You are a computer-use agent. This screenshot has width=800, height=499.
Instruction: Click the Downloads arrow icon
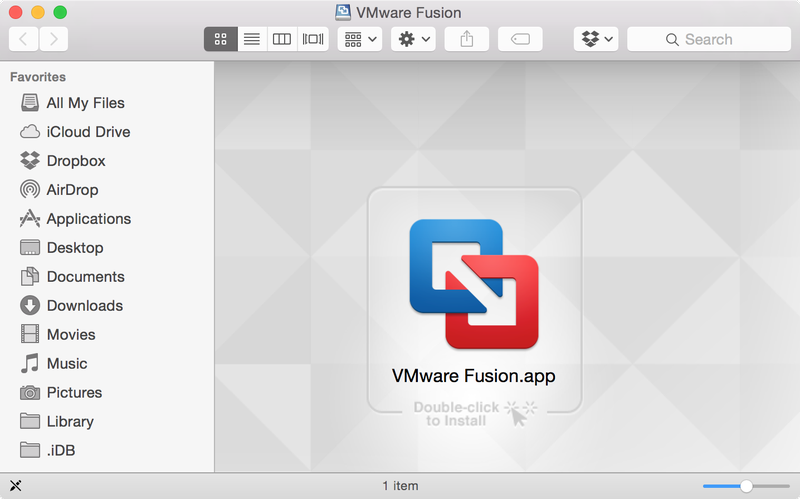pyautogui.click(x=30, y=306)
